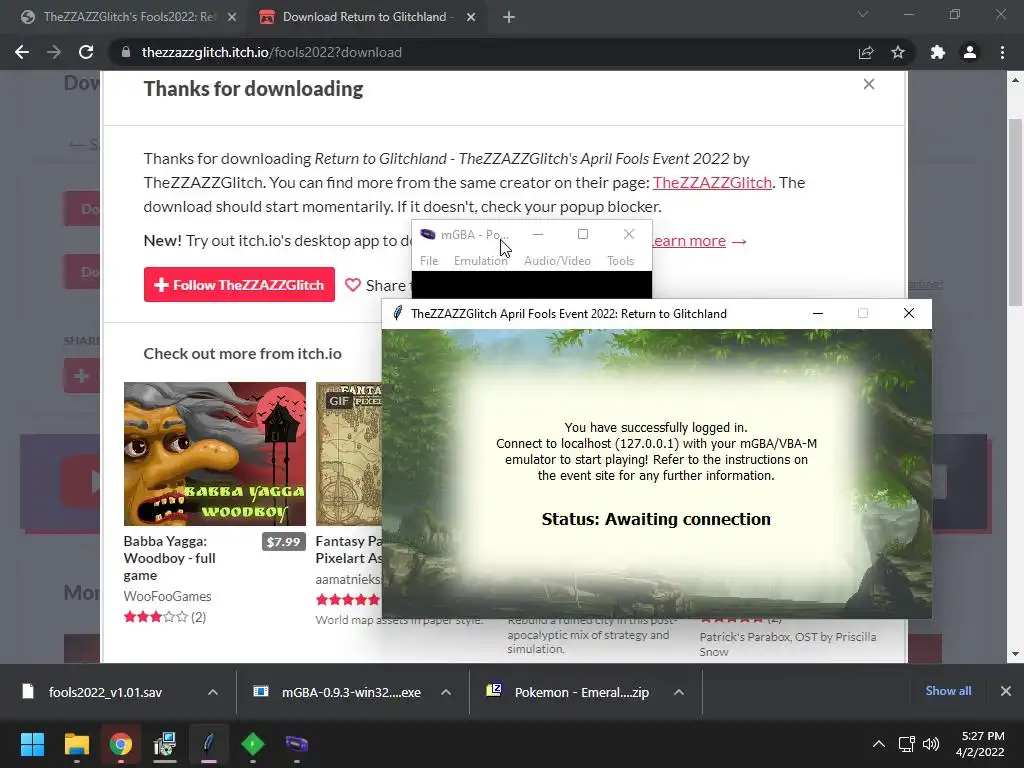Screen dimensions: 1024x768
Task: Click Show all downloads
Action: 948,691
